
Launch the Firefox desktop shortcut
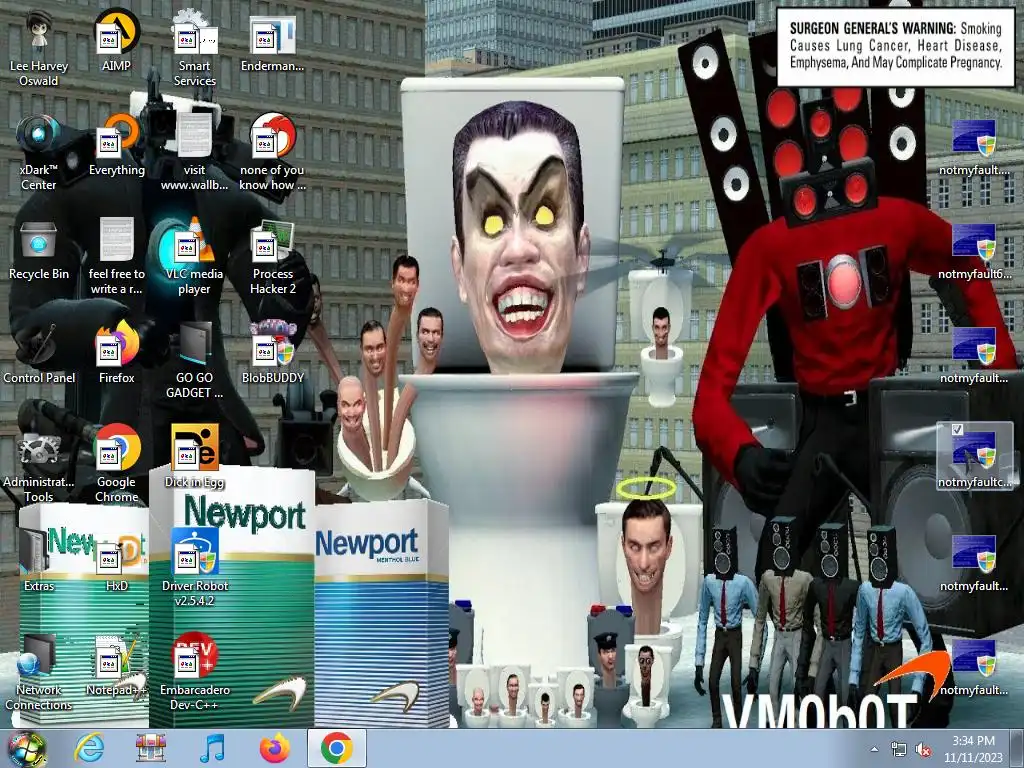[x=116, y=353]
